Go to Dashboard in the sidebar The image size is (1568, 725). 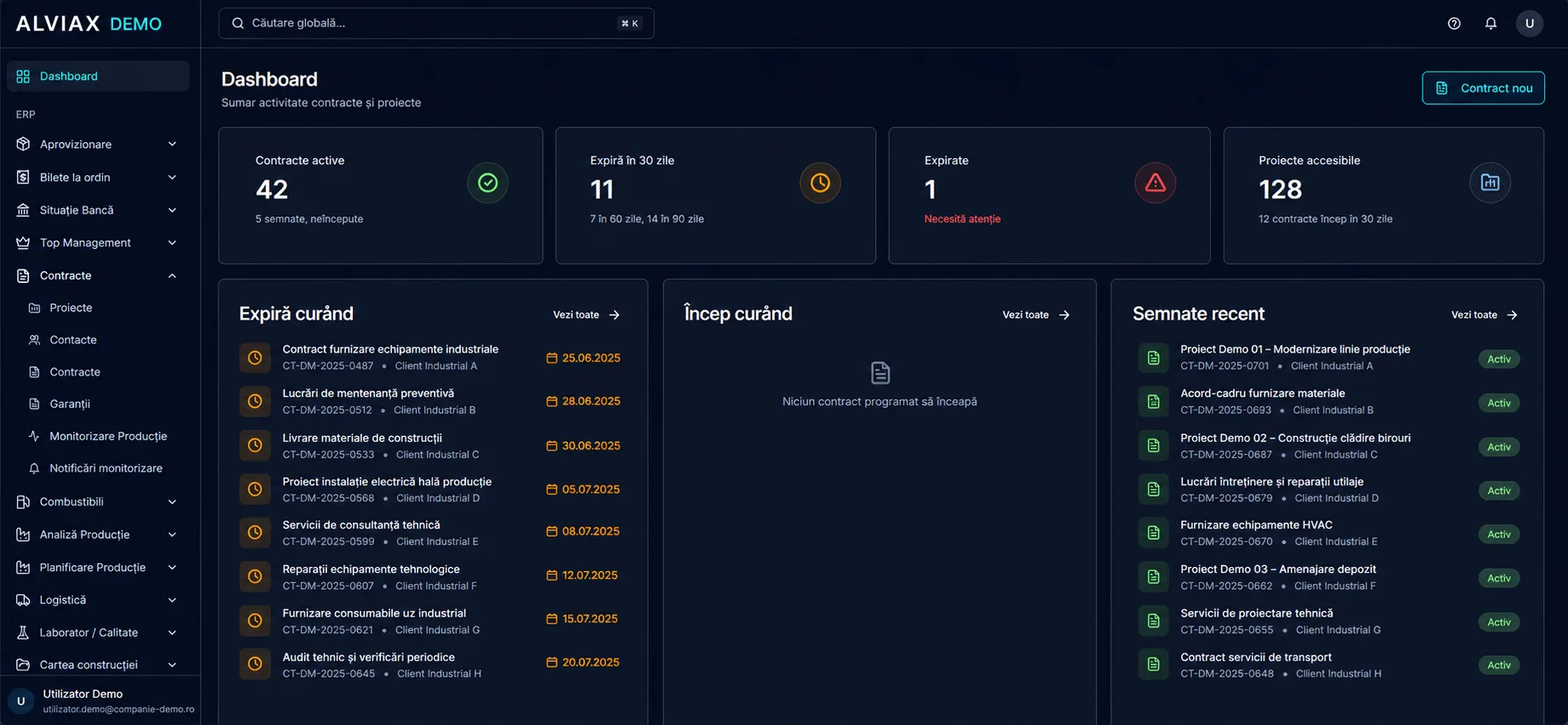[98, 76]
